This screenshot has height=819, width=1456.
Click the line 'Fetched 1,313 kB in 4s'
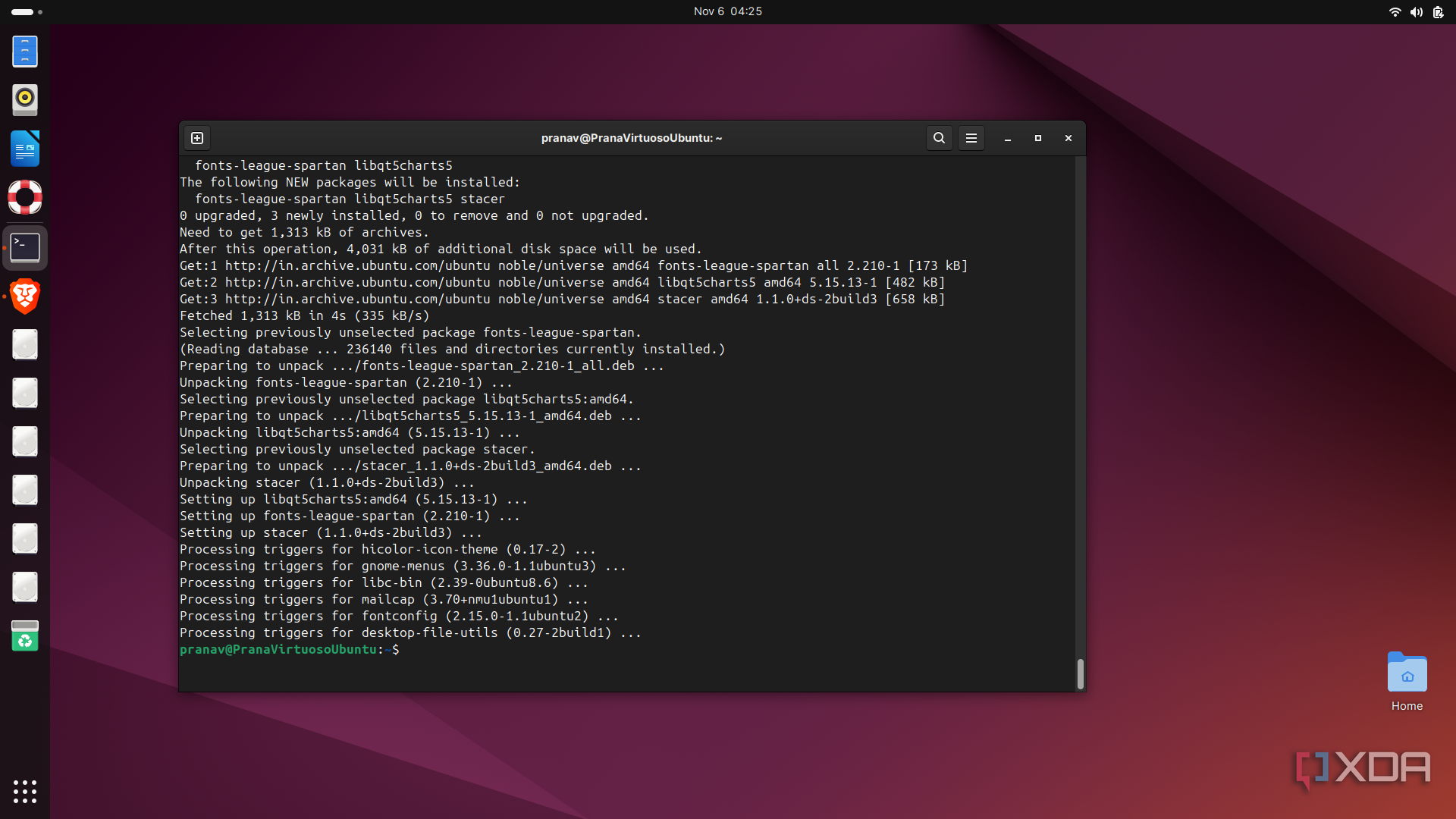point(305,315)
